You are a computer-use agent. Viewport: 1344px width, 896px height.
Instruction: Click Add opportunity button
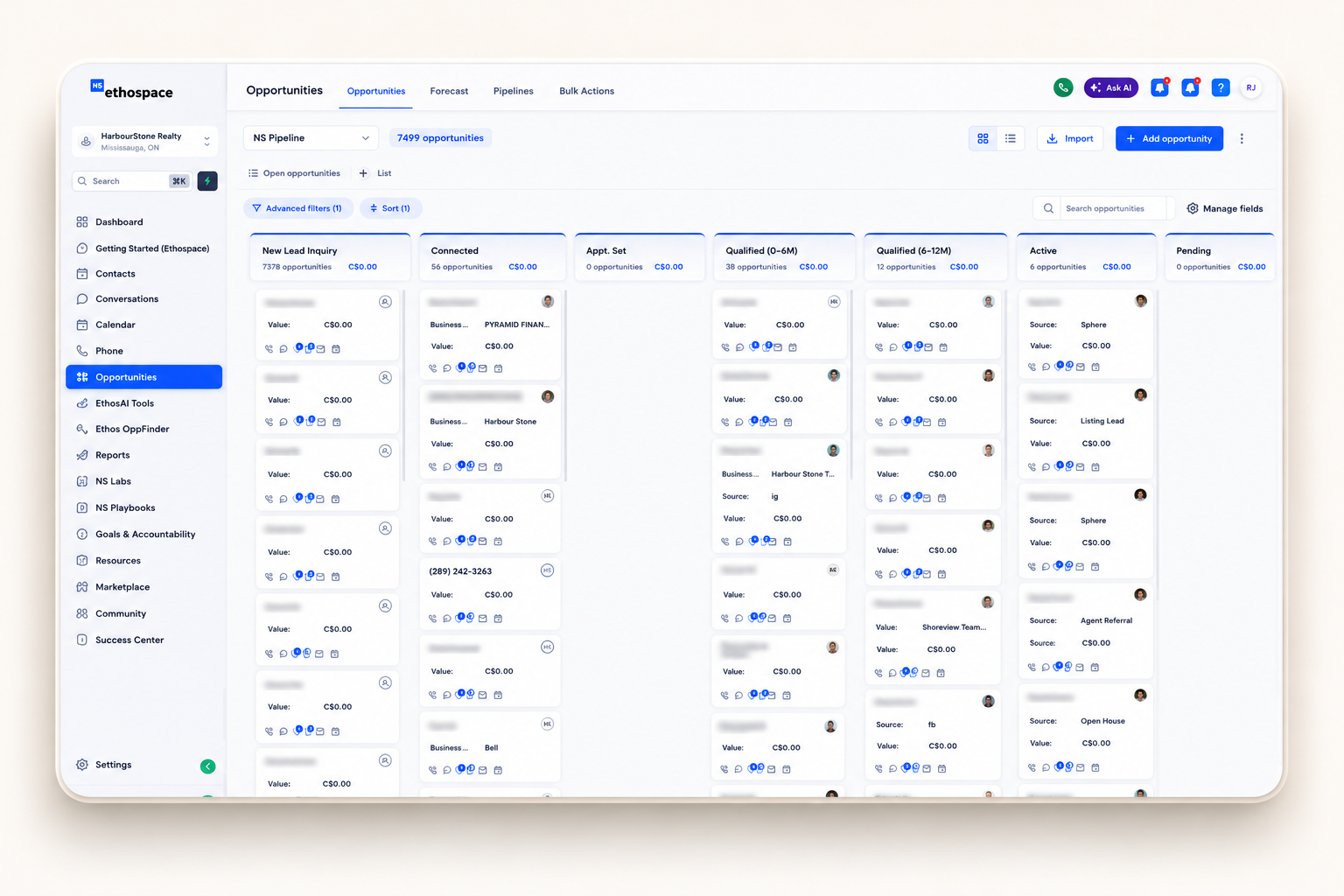point(1169,138)
